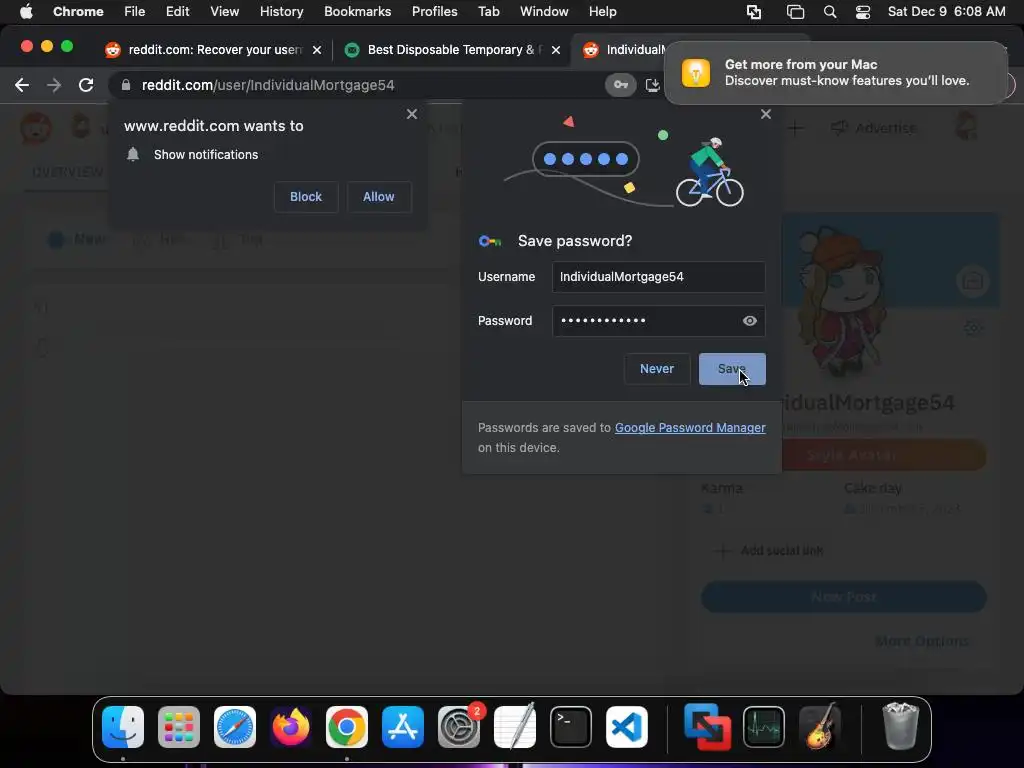
Task: Open the Chrome application menu
Action: click(x=78, y=12)
